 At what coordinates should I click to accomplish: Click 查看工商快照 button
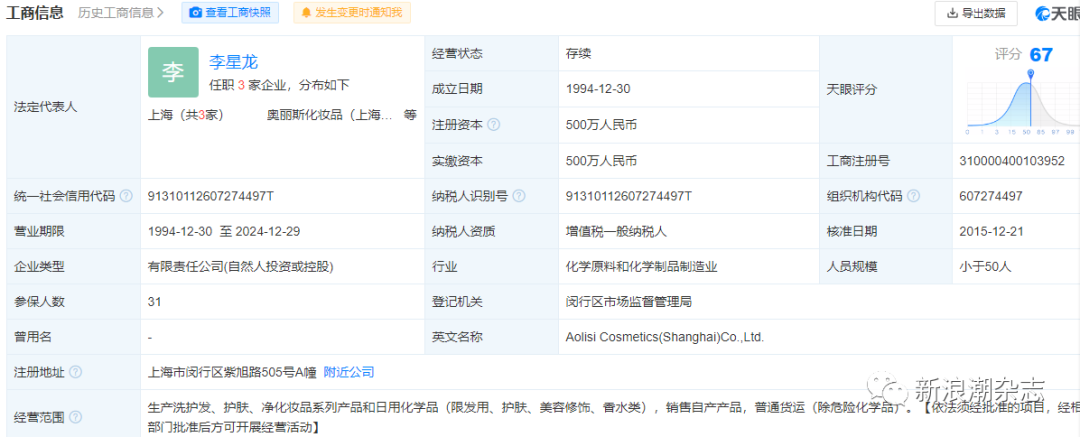pyautogui.click(x=230, y=12)
